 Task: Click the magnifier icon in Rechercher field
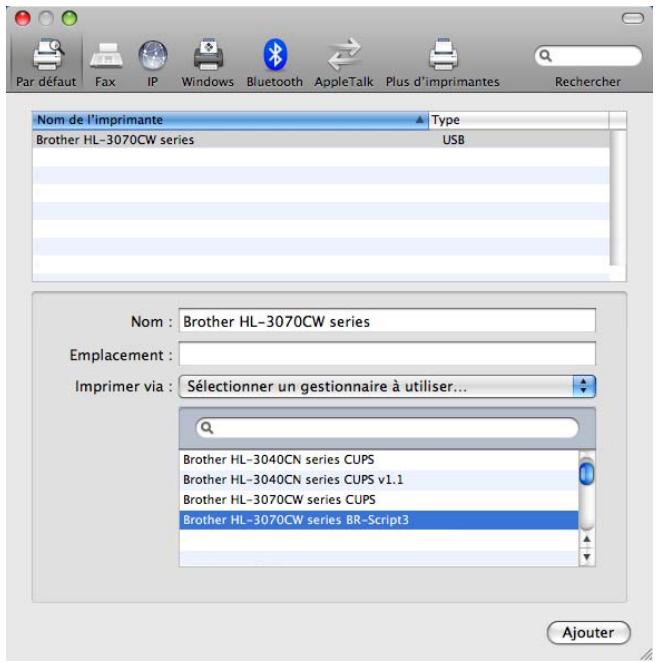(545, 56)
